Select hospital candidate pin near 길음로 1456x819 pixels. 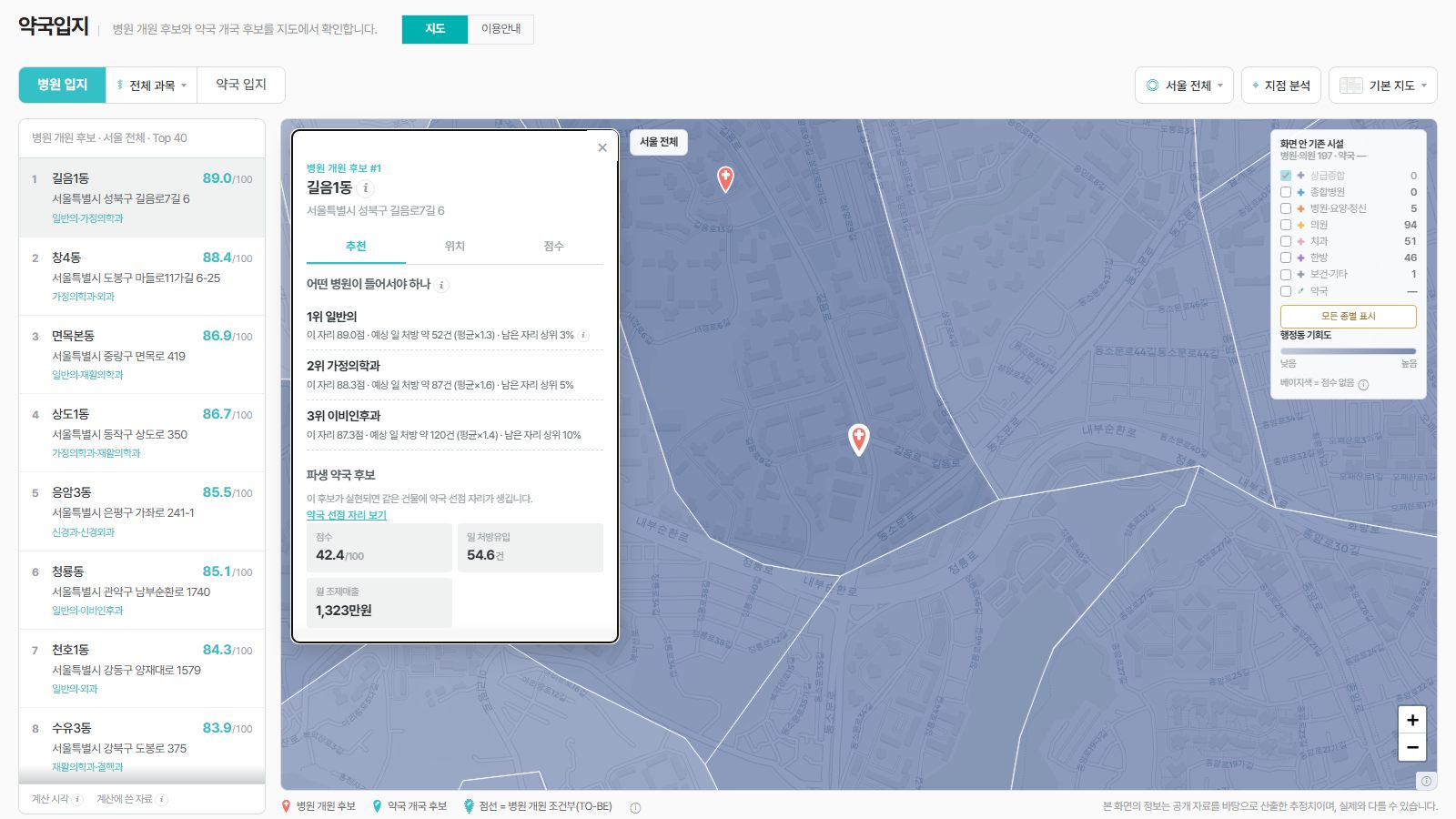(858, 440)
